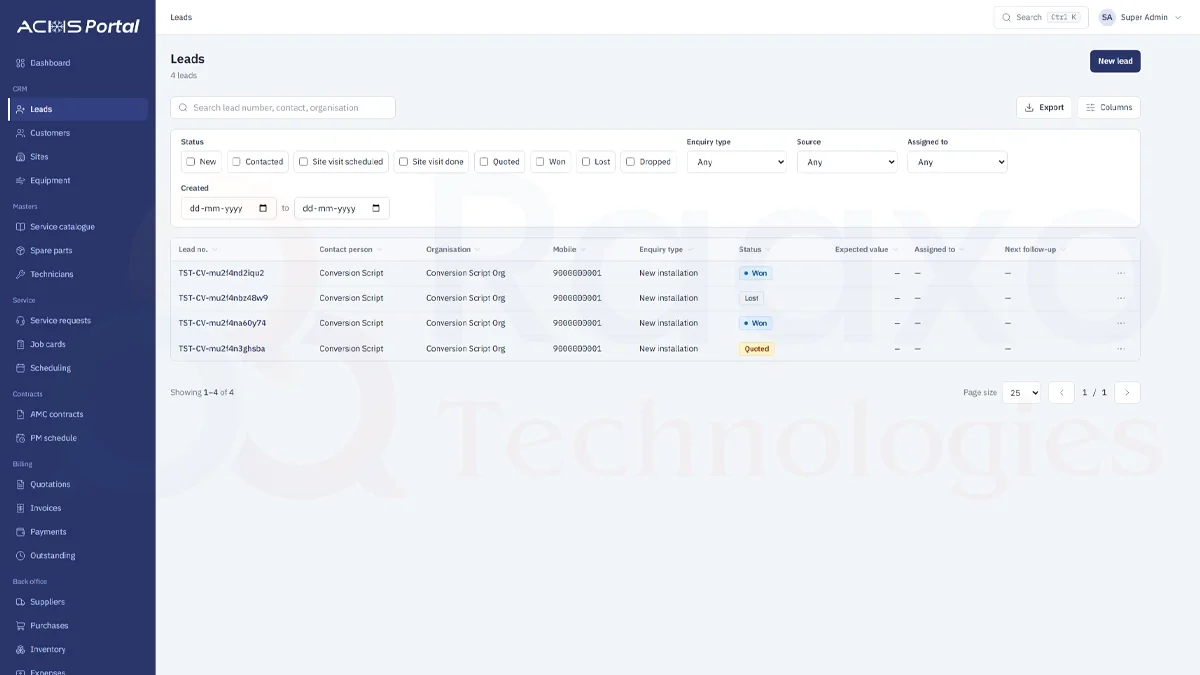
Task: Click the AMC contracts icon
Action: pyautogui.click(x=20, y=414)
